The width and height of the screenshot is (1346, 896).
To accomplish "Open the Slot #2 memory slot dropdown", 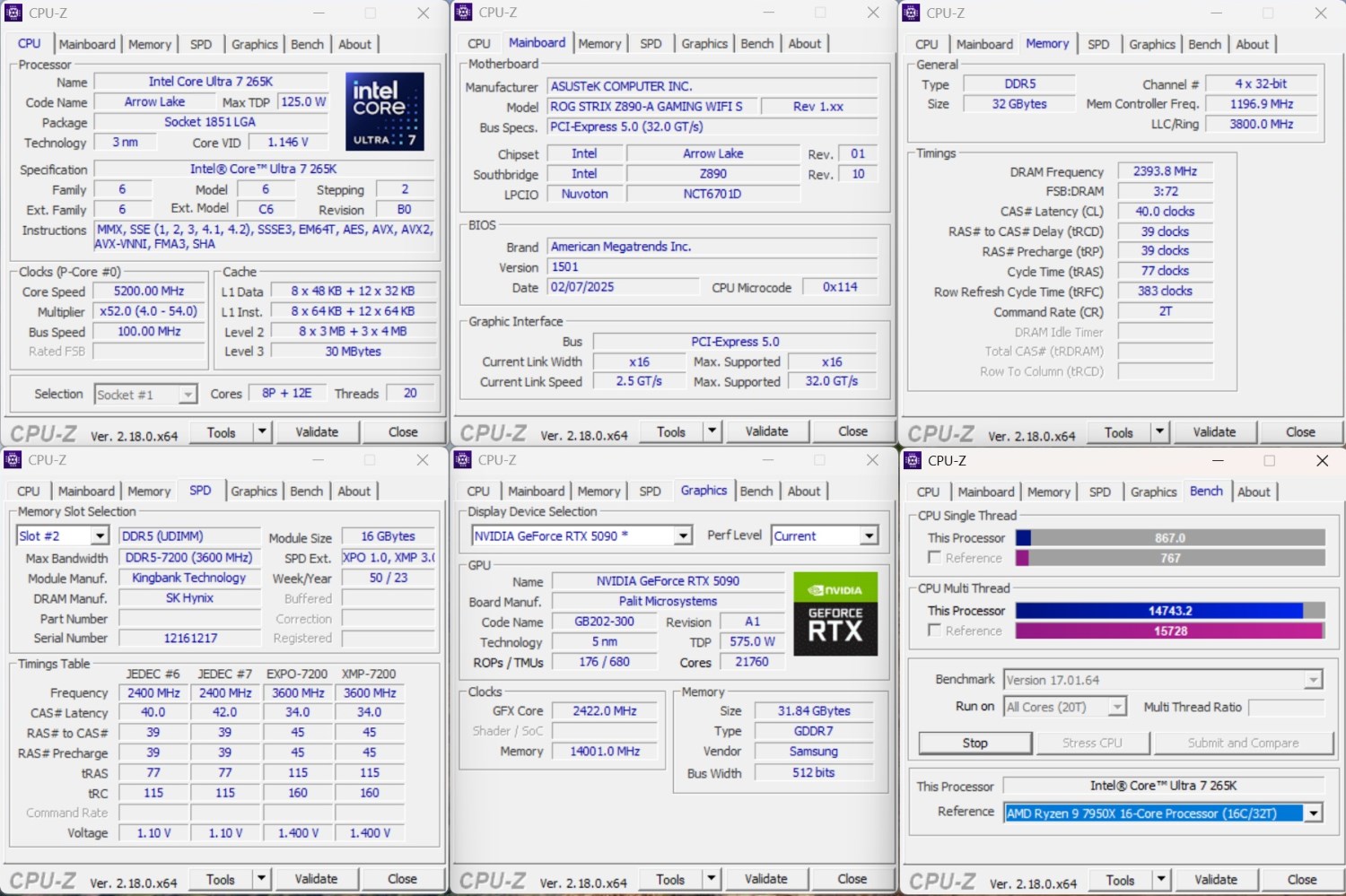I will click(100, 536).
